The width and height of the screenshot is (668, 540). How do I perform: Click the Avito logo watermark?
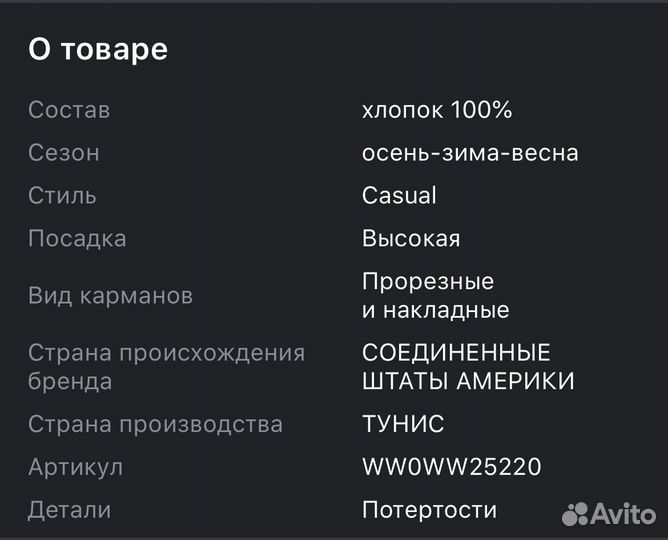[x=608, y=513]
